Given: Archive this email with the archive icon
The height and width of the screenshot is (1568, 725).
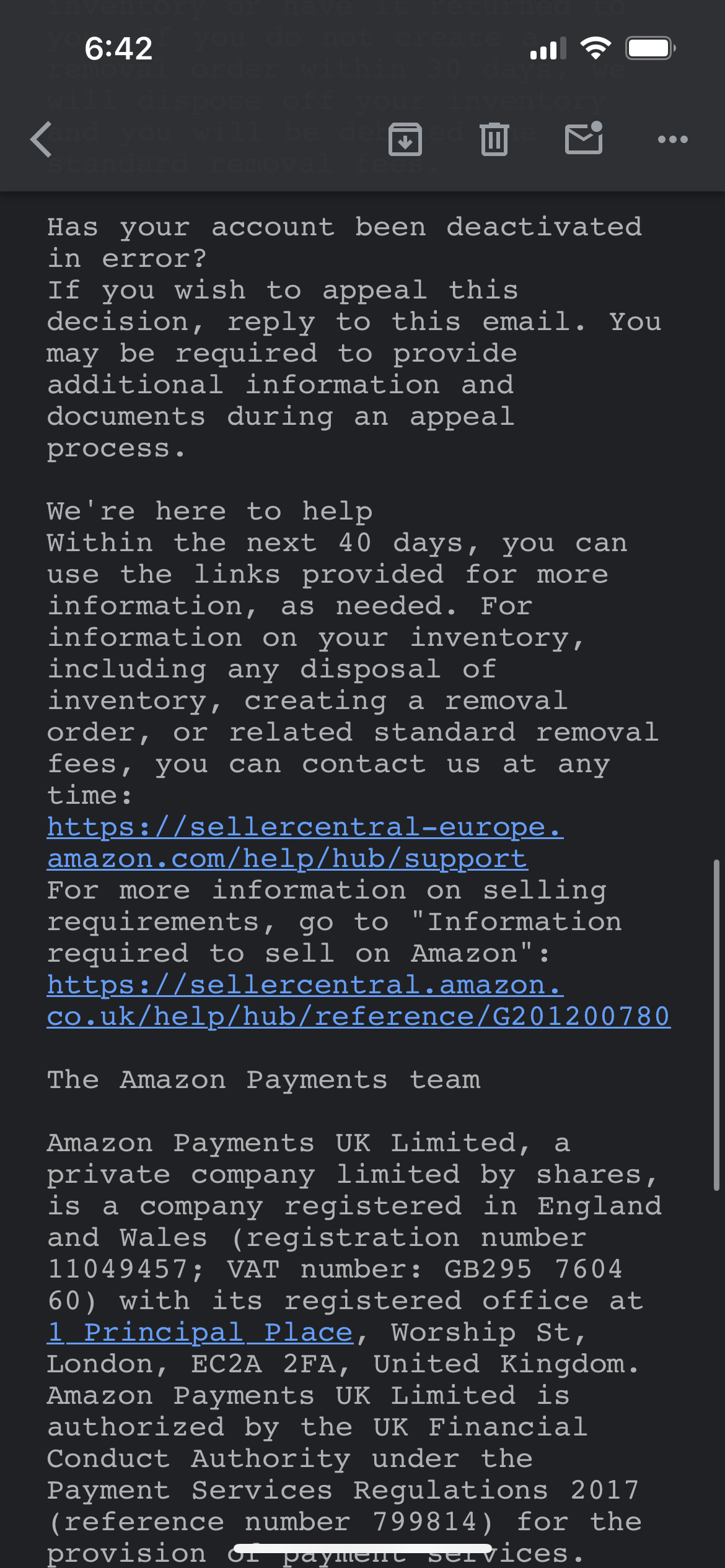Looking at the screenshot, I should pyautogui.click(x=405, y=139).
